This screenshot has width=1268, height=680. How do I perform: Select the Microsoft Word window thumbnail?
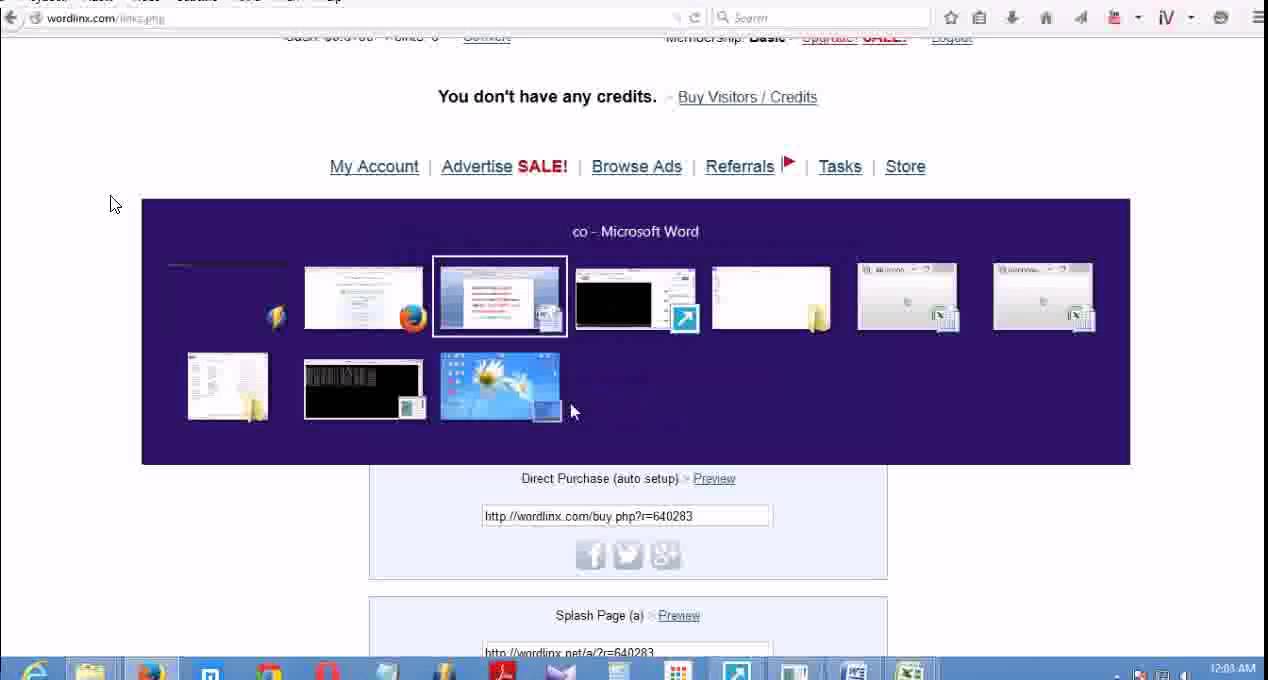(x=500, y=297)
